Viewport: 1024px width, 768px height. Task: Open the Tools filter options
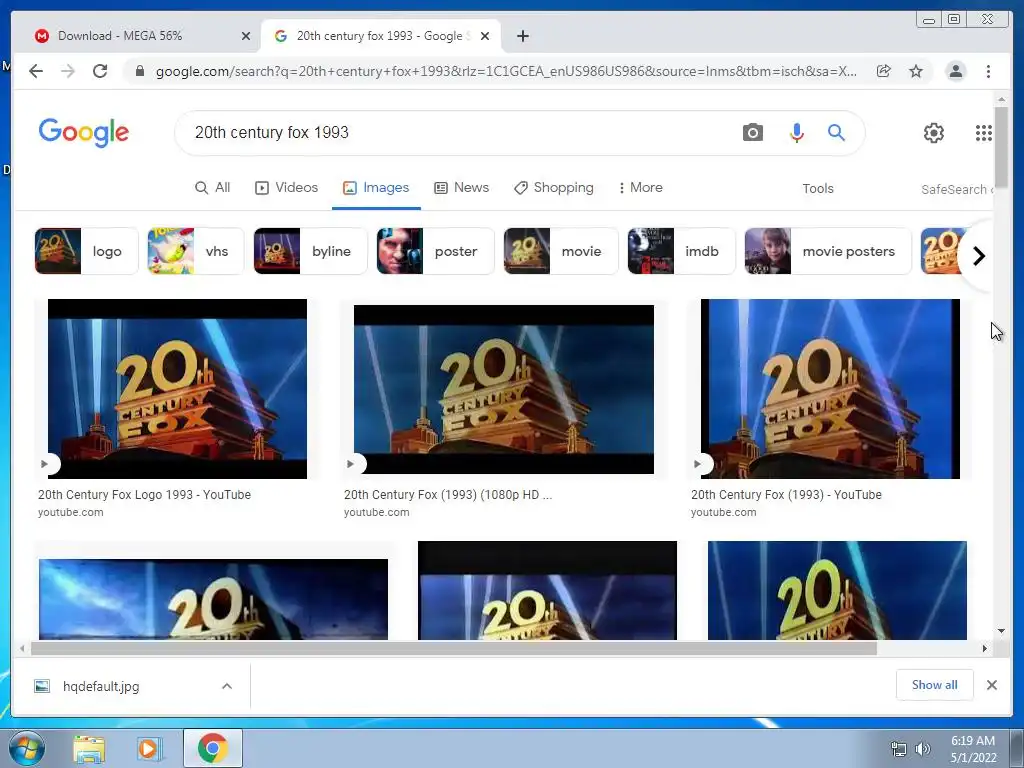click(x=818, y=188)
